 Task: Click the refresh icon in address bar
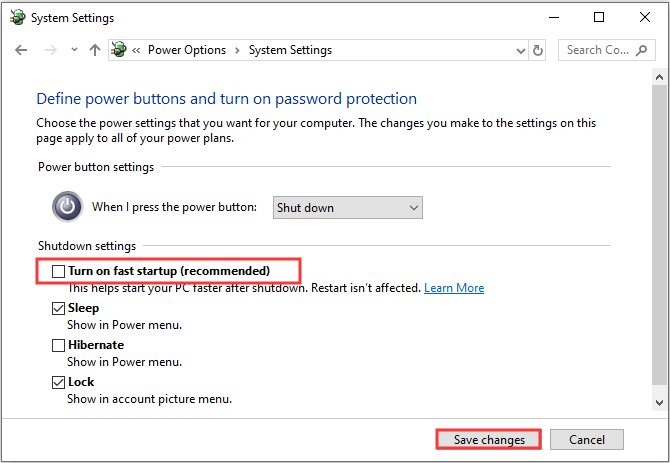[539, 50]
